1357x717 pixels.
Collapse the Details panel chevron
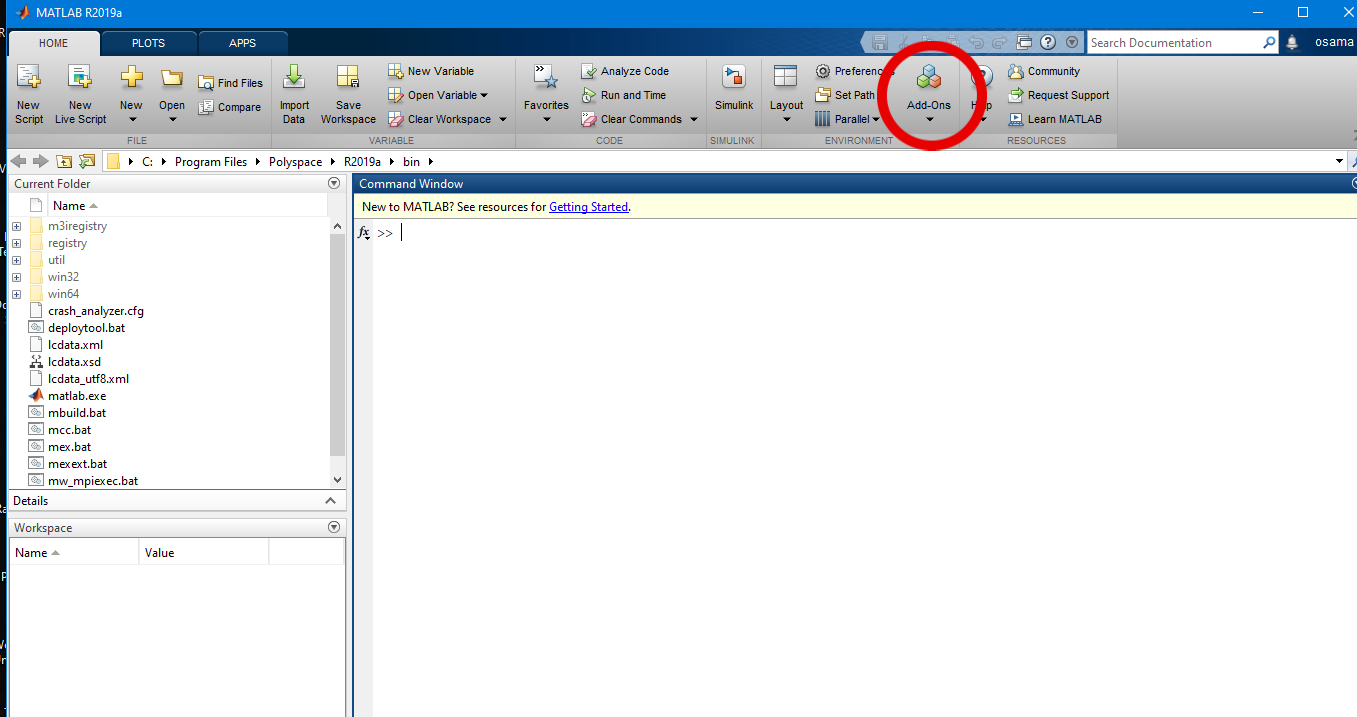point(332,501)
